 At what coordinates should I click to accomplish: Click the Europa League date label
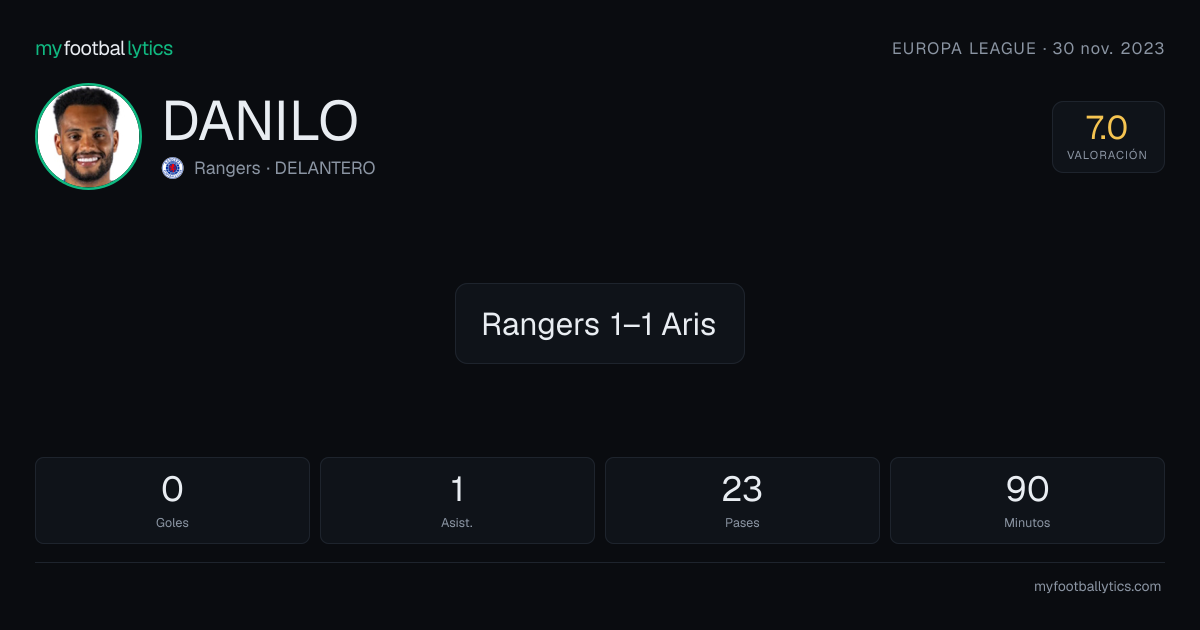[x=1028, y=48]
